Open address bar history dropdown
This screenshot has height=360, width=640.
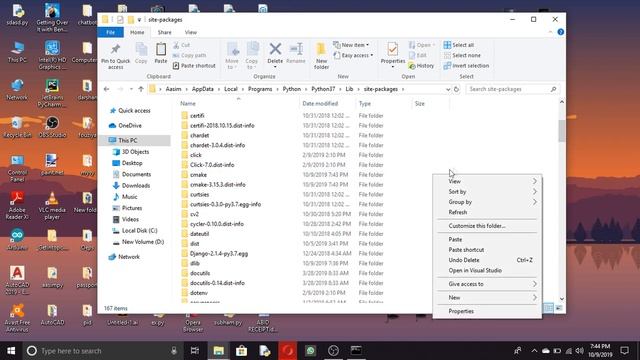[x=448, y=89]
